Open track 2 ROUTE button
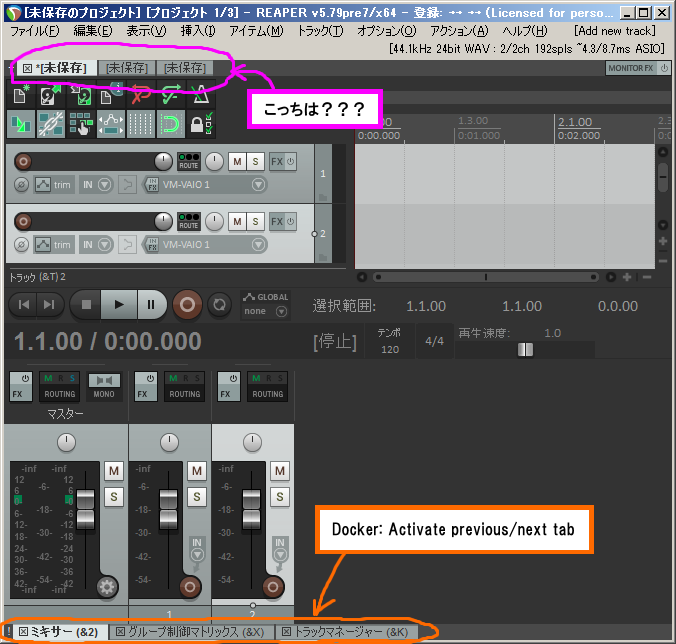The image size is (676, 644). (189, 222)
